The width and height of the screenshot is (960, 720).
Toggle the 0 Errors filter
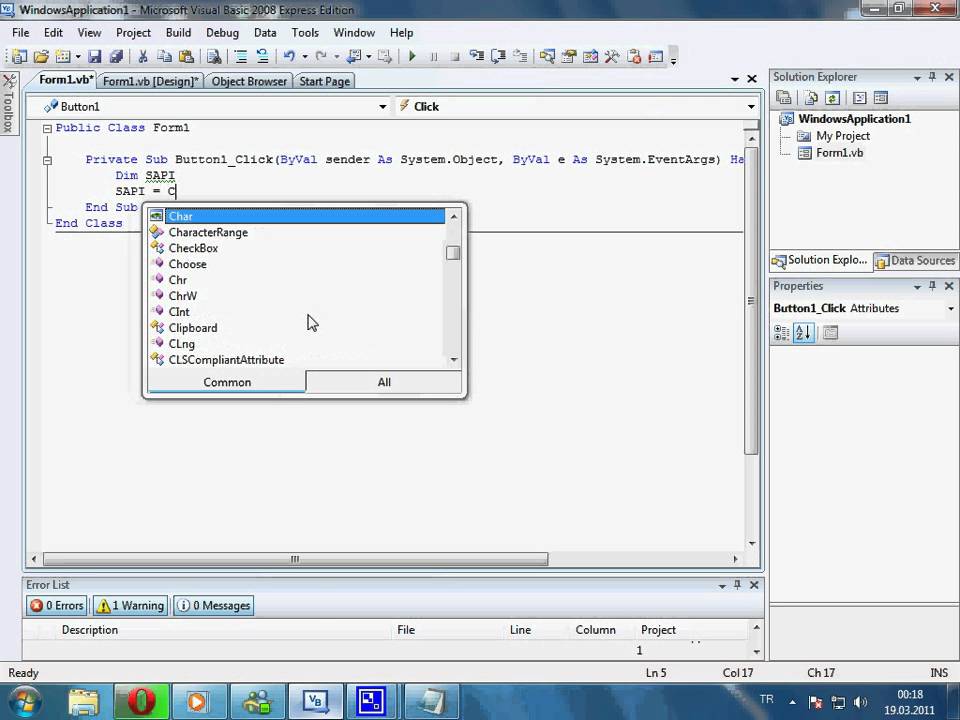tap(56, 606)
